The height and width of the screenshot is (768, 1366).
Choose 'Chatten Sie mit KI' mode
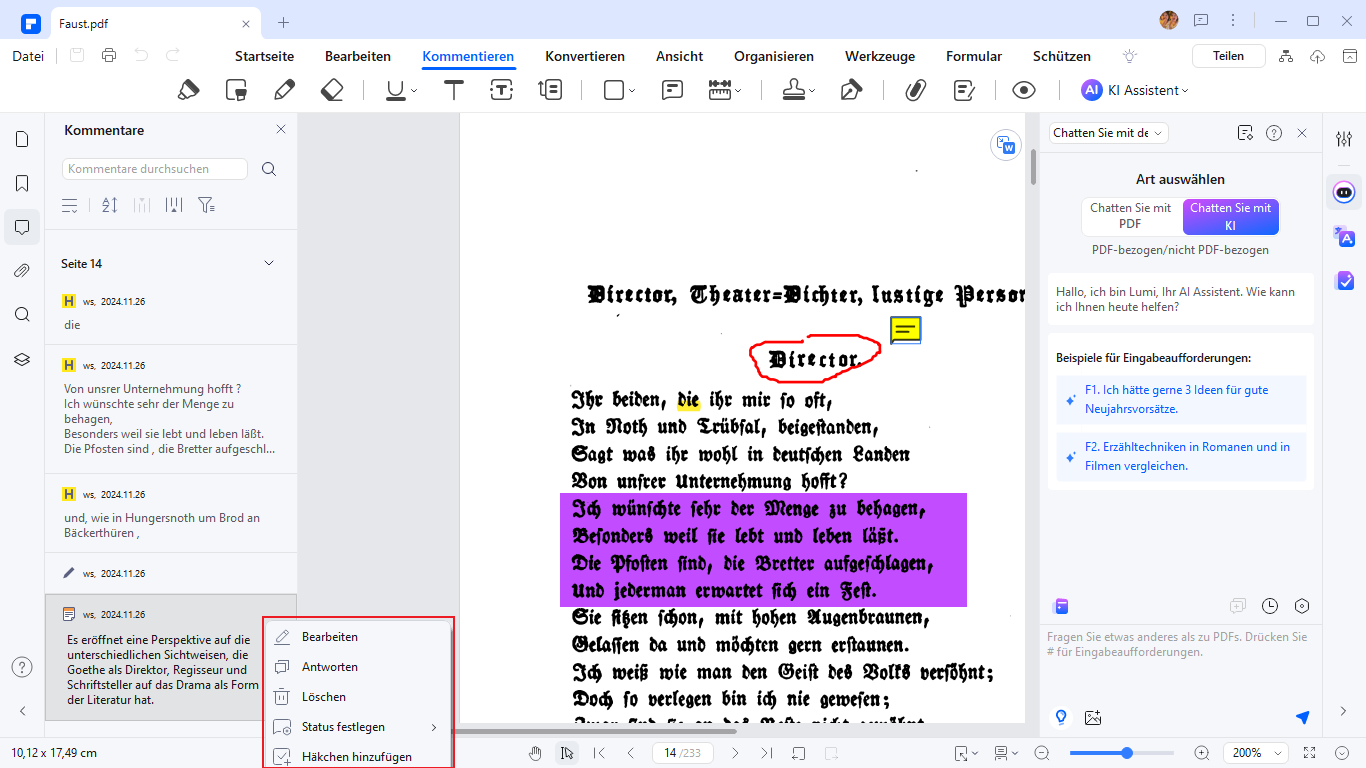pyautogui.click(x=1230, y=216)
